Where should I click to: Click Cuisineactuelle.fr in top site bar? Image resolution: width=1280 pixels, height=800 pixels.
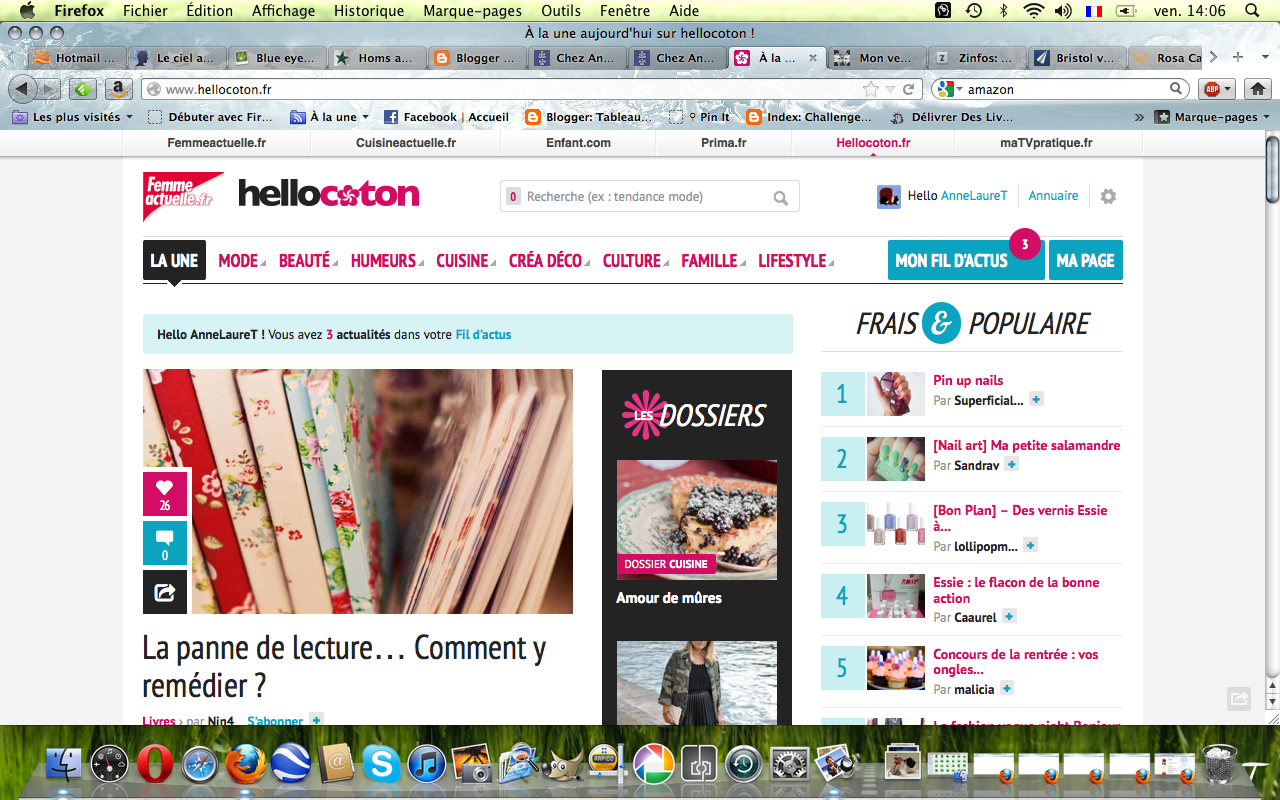click(x=406, y=143)
